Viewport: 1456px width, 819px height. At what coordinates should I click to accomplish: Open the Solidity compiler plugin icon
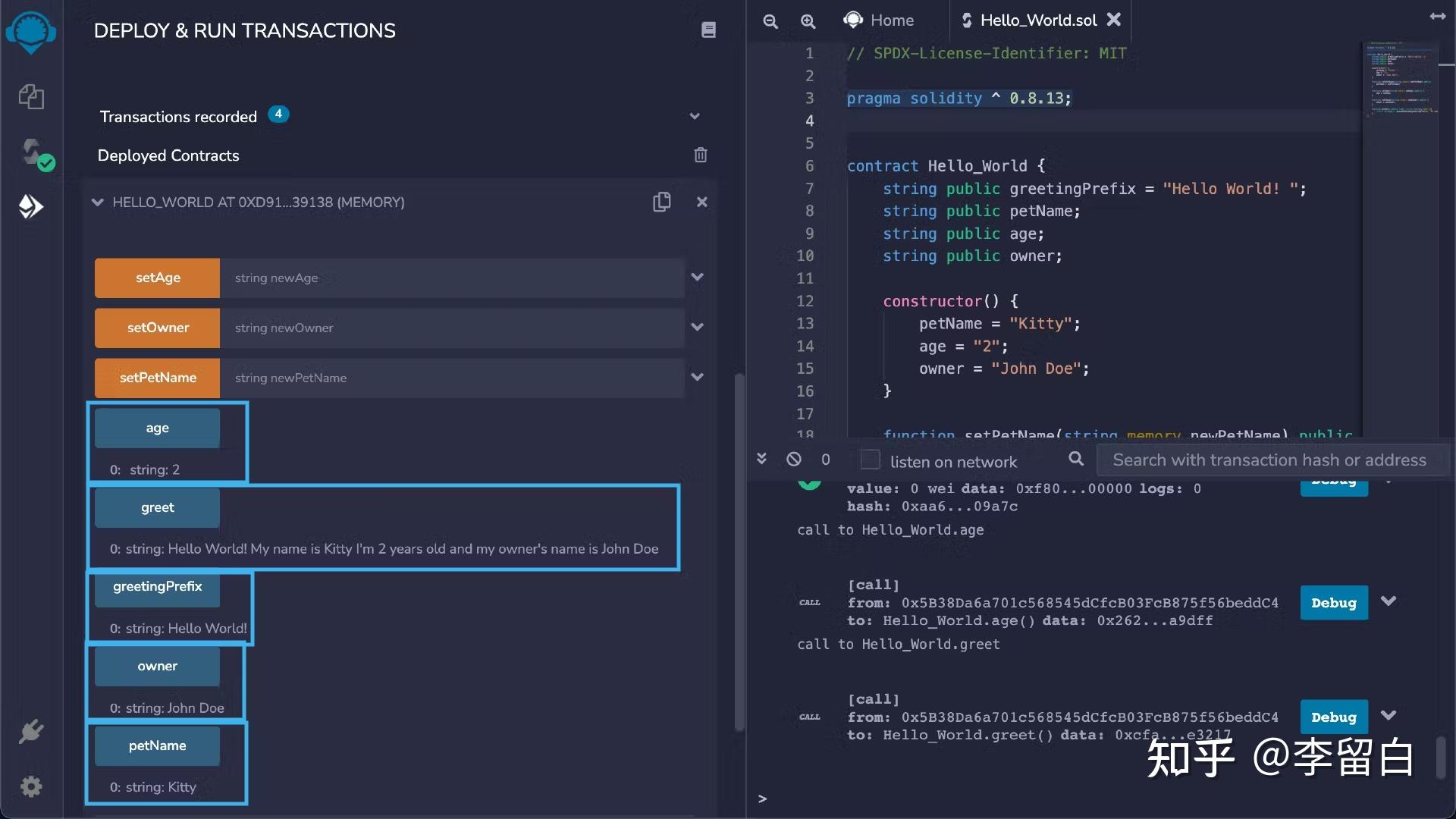click(x=31, y=152)
